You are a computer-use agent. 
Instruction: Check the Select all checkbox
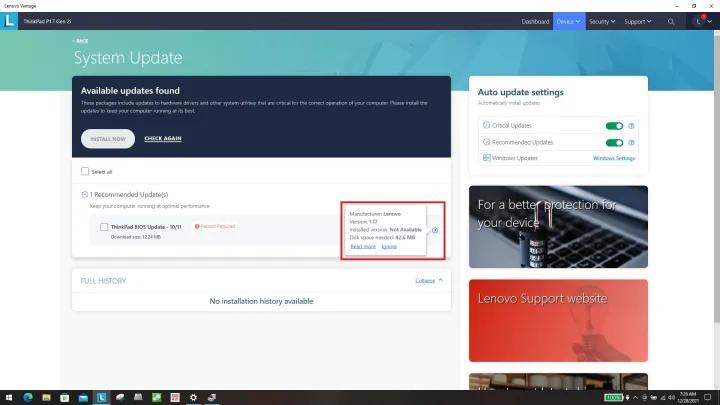click(85, 171)
